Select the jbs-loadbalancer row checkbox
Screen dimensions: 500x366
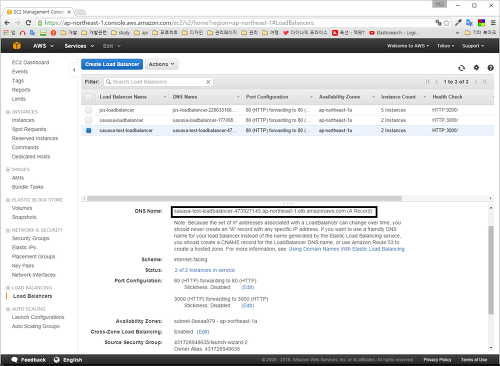coord(88,110)
